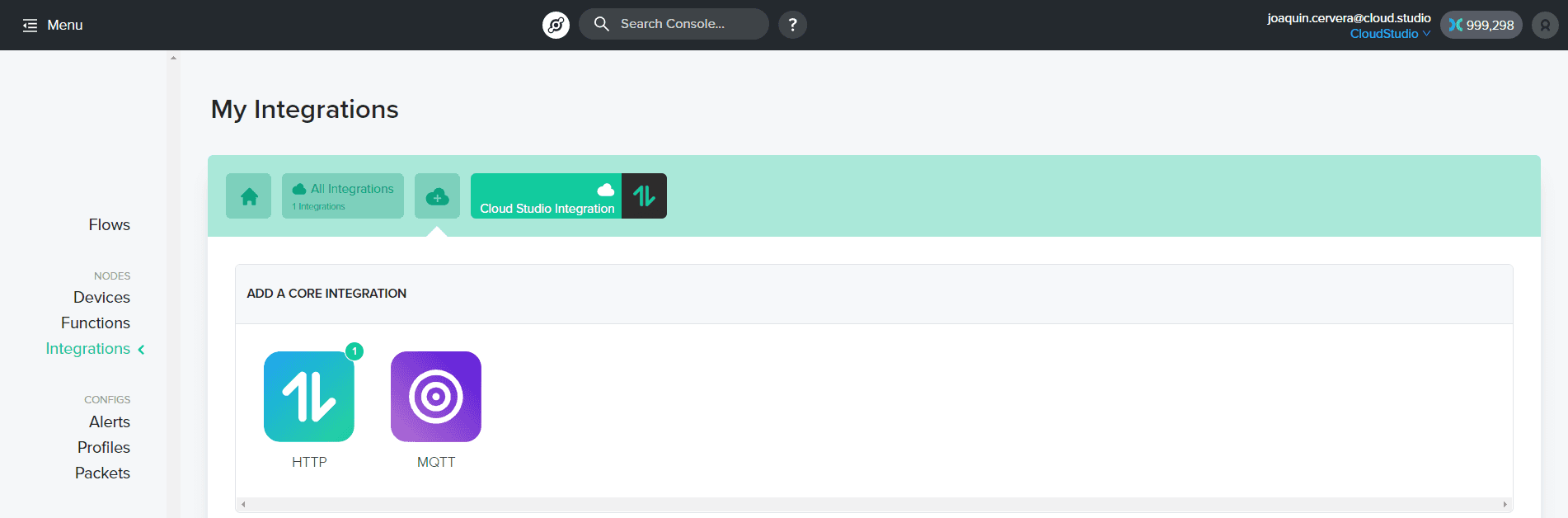Click the My Integrations page title
The height and width of the screenshot is (518, 1568).
304,110
